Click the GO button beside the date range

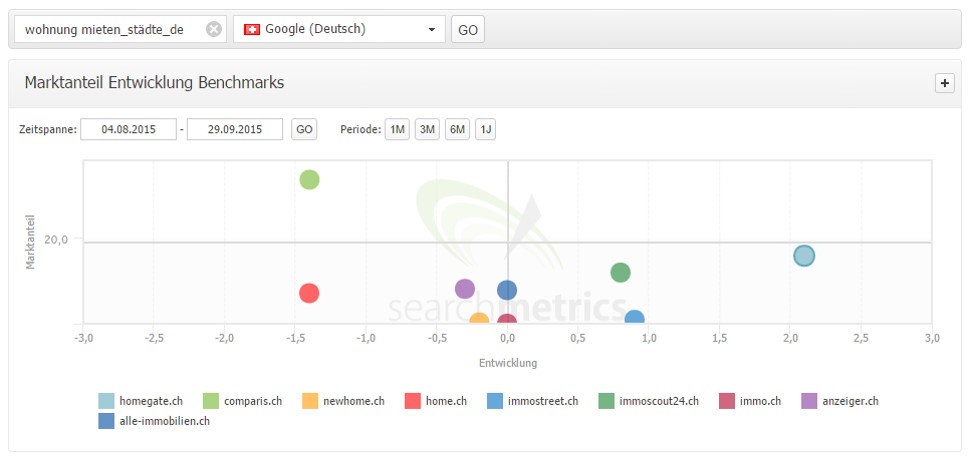(304, 129)
